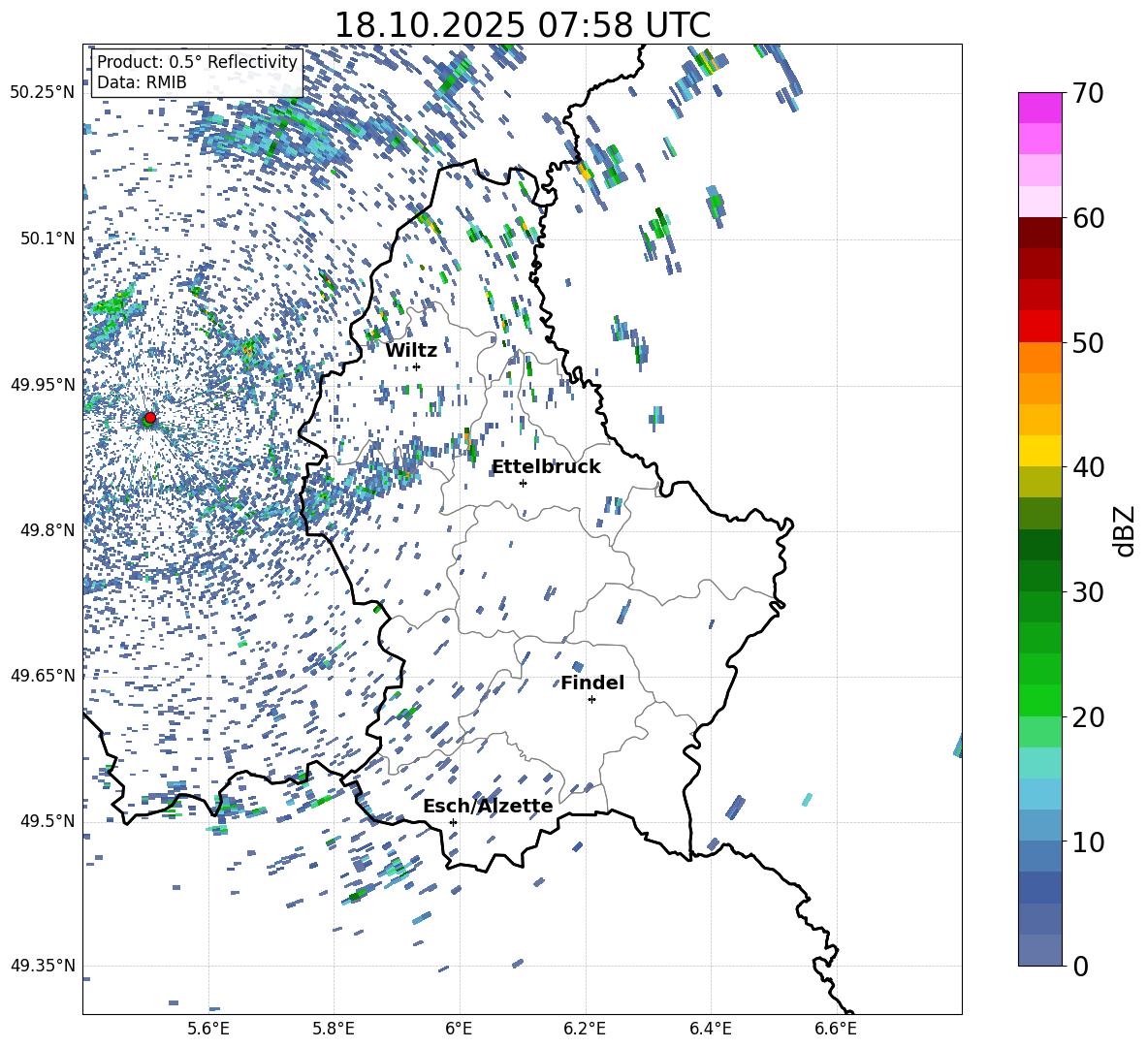Click the Data: RMIB text
Screen dimensions: 1148x1048
click(142, 82)
